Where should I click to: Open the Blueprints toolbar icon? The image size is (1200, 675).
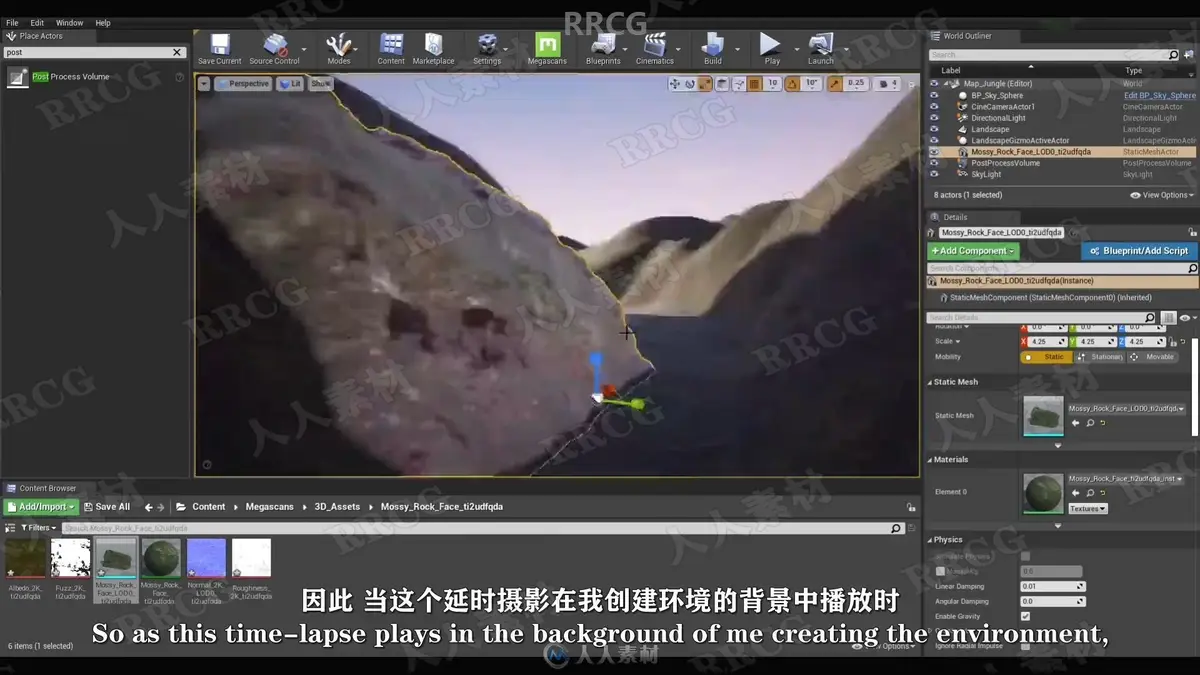[603, 48]
